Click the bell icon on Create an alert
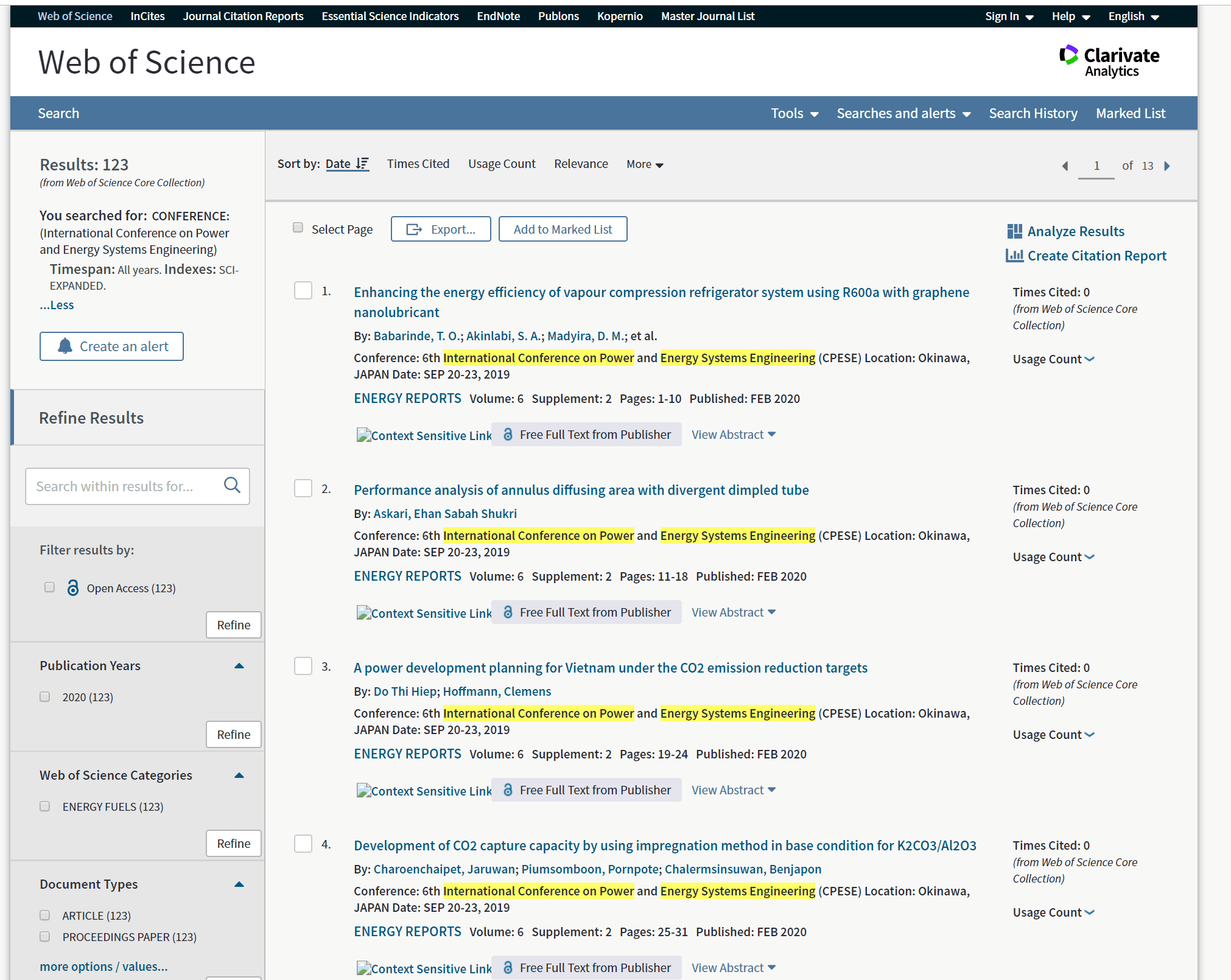The height and width of the screenshot is (980, 1231). (65, 346)
